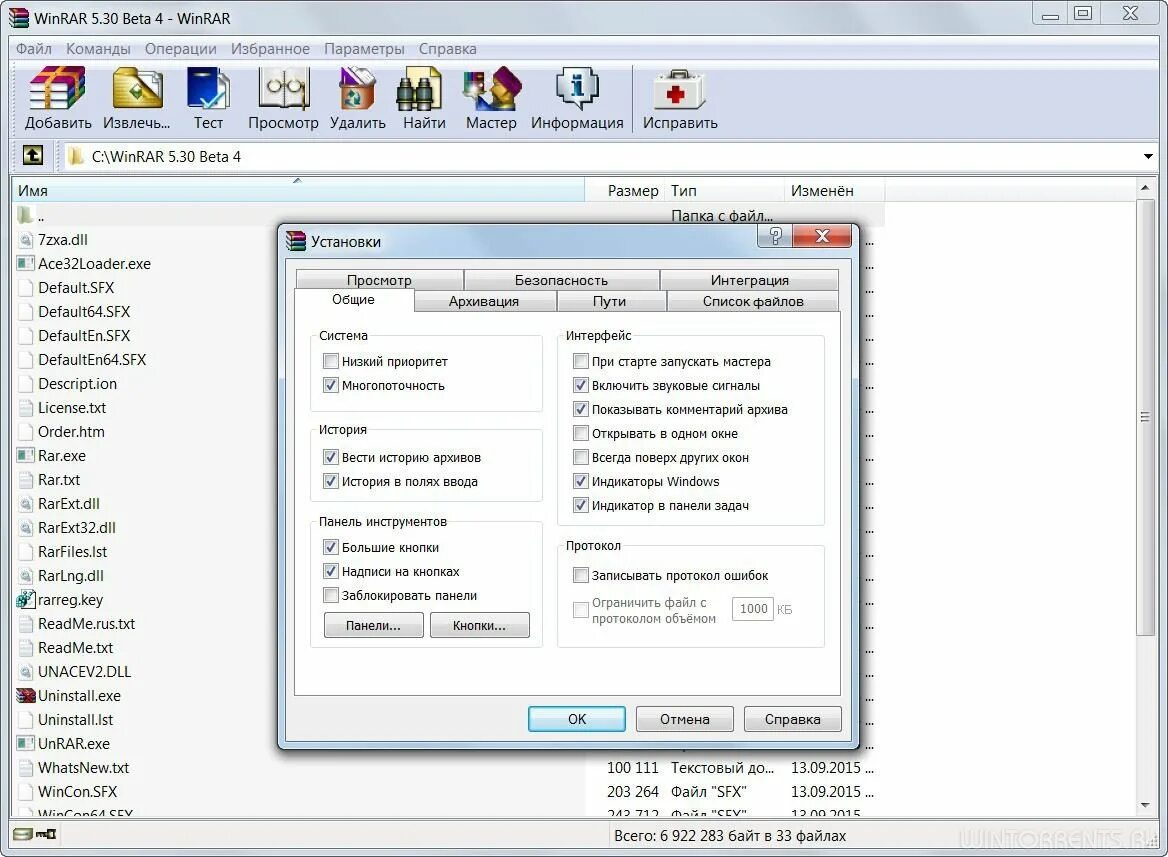Image resolution: width=1168 pixels, height=857 pixels.
Task: Select the Uninstall.exe file icon
Action: pos(25,695)
